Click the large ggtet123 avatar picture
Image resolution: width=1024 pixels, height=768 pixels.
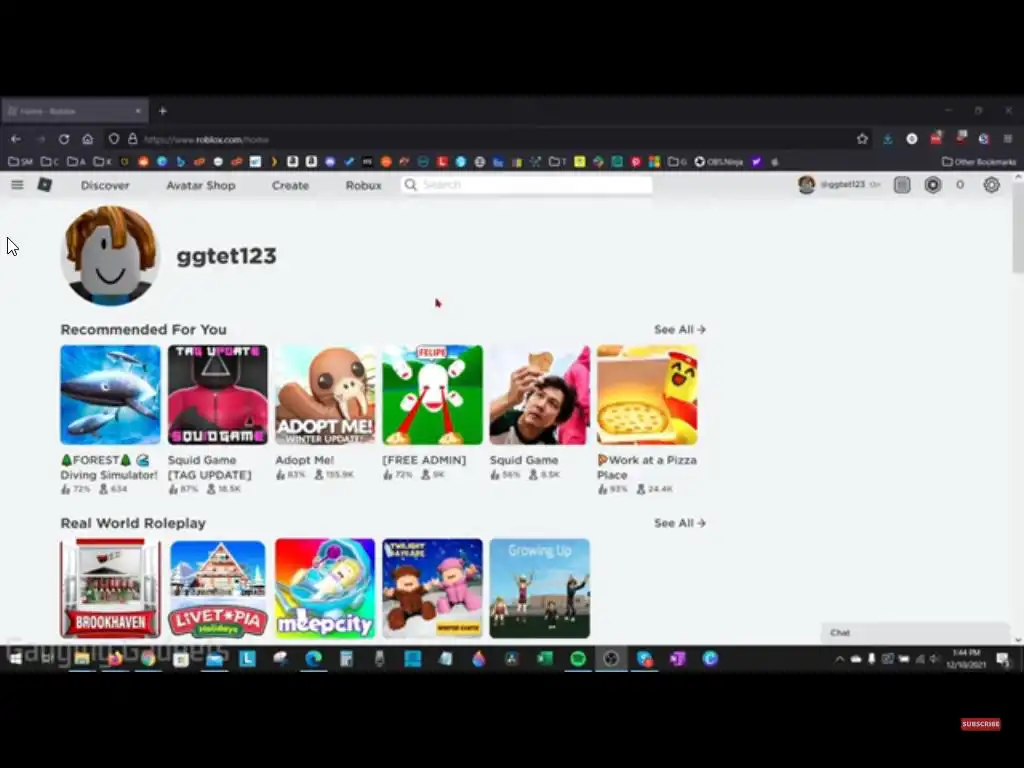point(110,255)
